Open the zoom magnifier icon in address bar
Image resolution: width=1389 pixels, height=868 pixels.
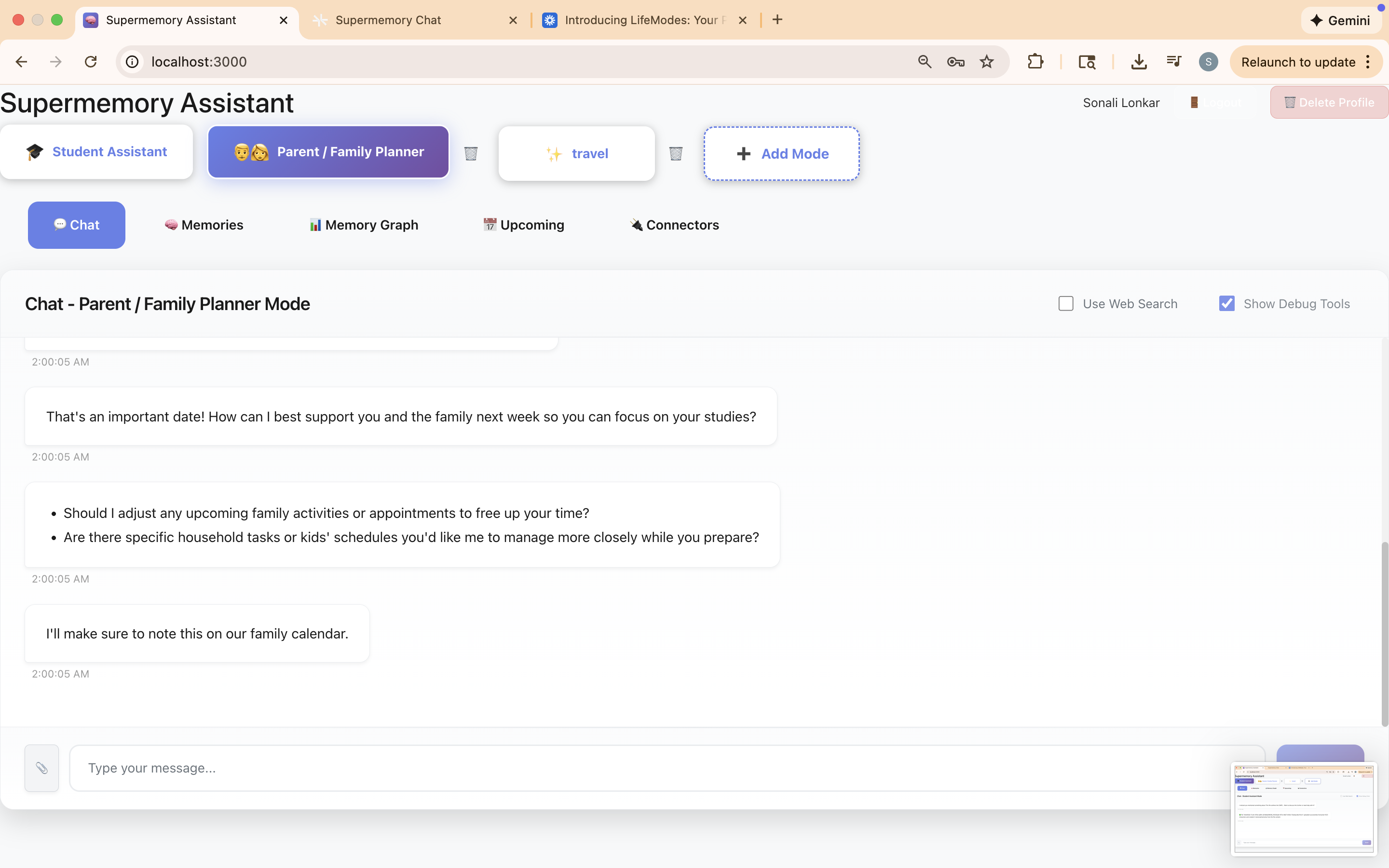pos(924,61)
